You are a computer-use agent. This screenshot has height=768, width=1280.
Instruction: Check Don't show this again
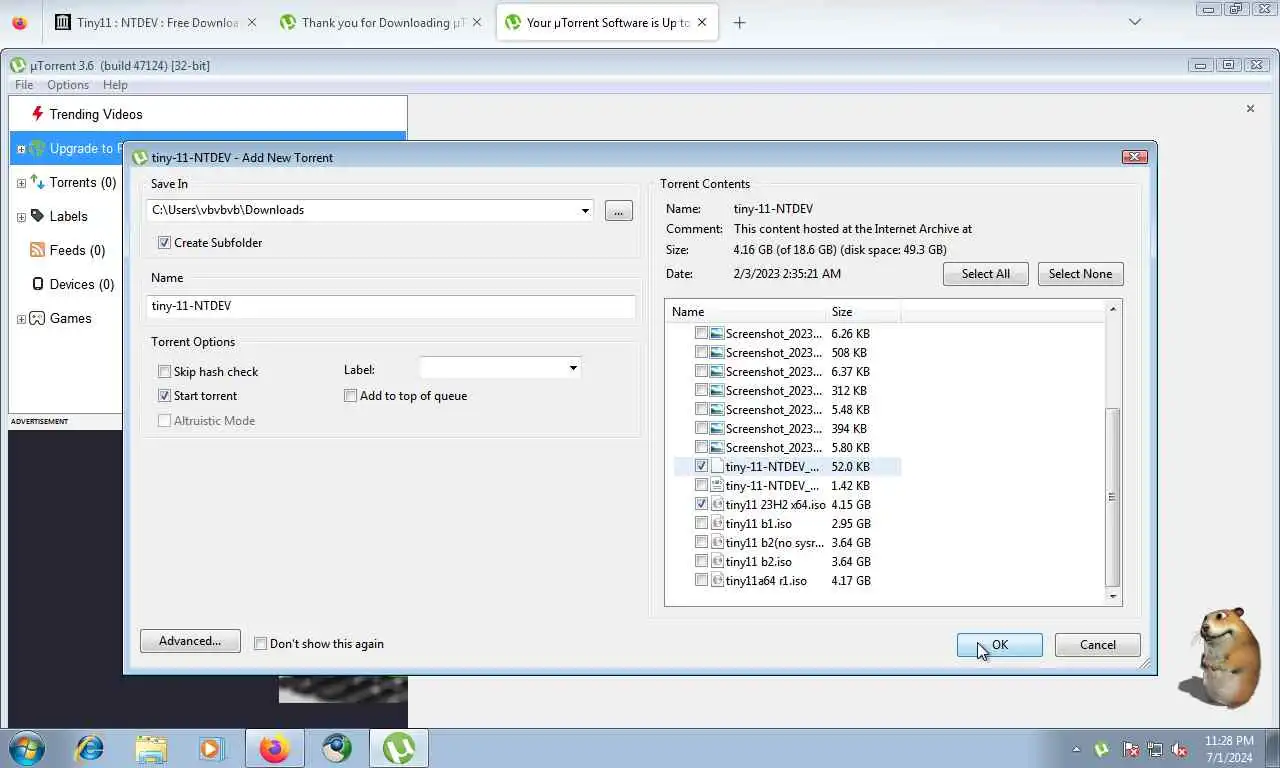(260, 644)
